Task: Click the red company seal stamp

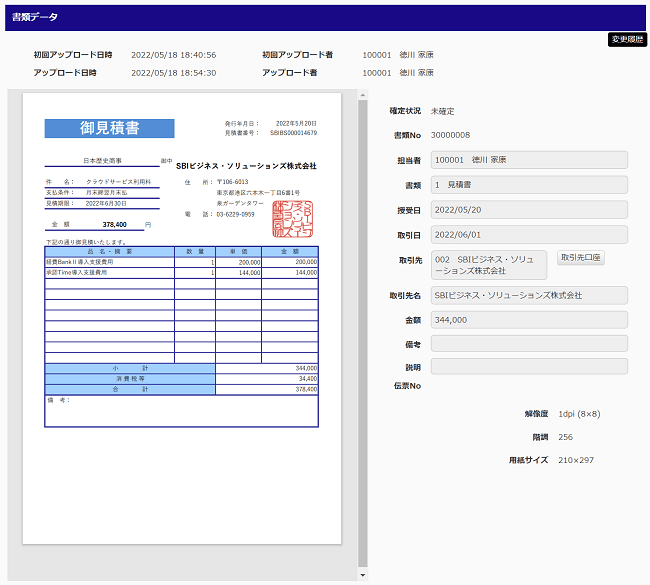Action: coord(293,219)
